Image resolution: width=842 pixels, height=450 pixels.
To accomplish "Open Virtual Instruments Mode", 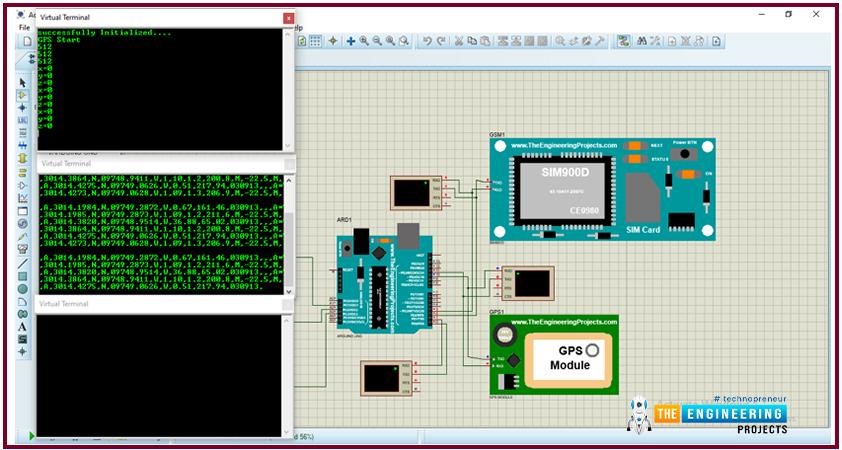I will pos(23,249).
